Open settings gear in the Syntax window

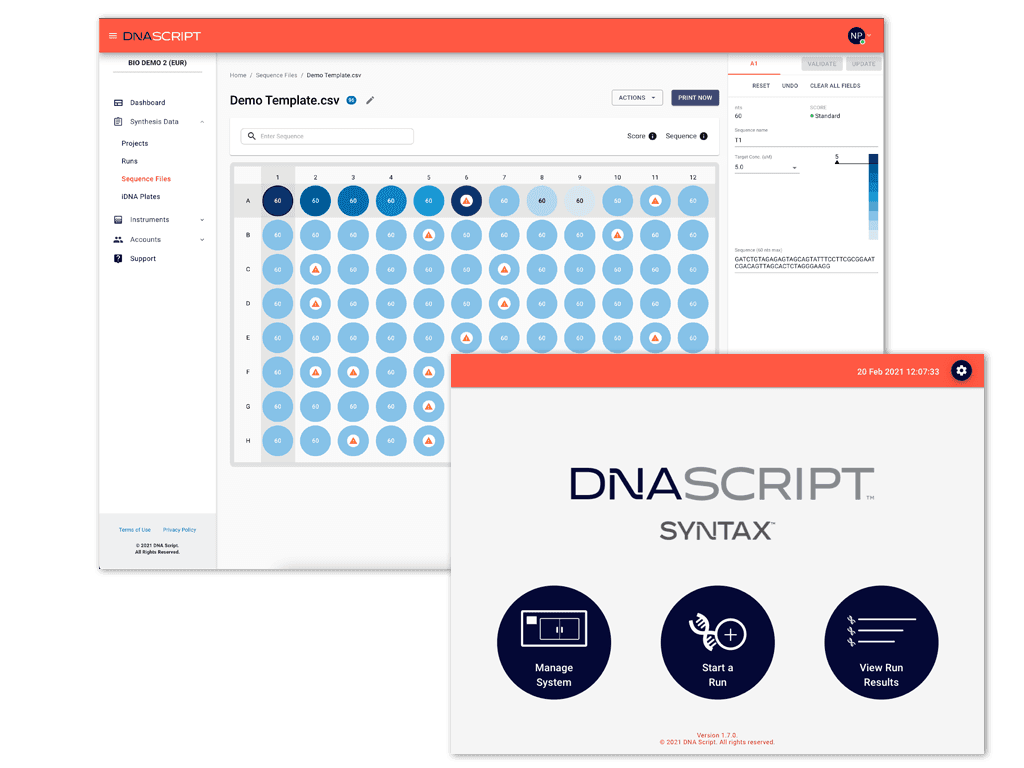(961, 371)
